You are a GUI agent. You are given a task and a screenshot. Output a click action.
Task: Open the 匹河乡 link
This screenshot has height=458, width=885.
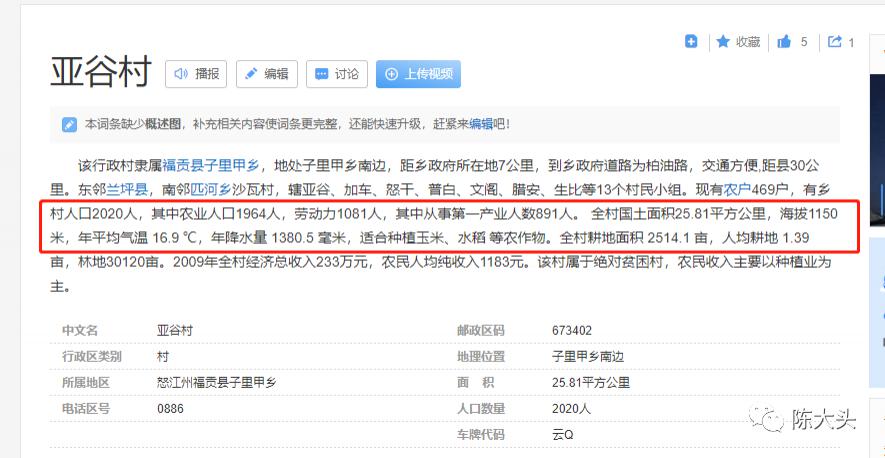211,190
